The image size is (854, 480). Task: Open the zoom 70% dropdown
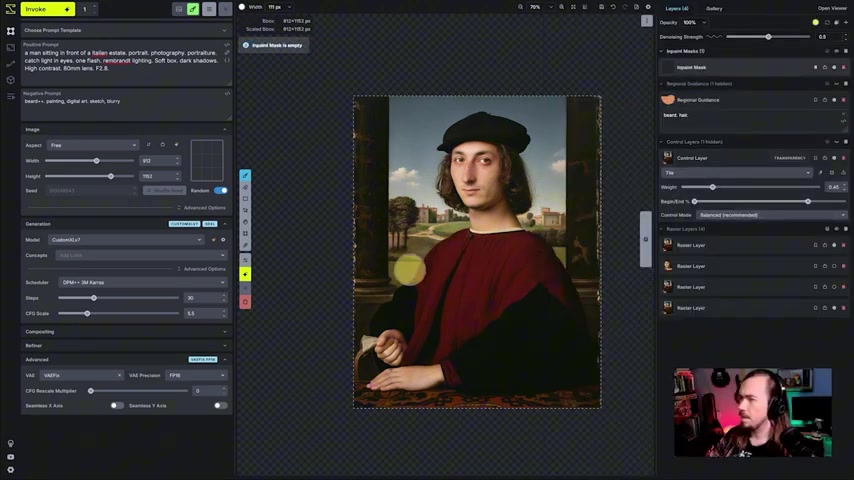tap(540, 7)
